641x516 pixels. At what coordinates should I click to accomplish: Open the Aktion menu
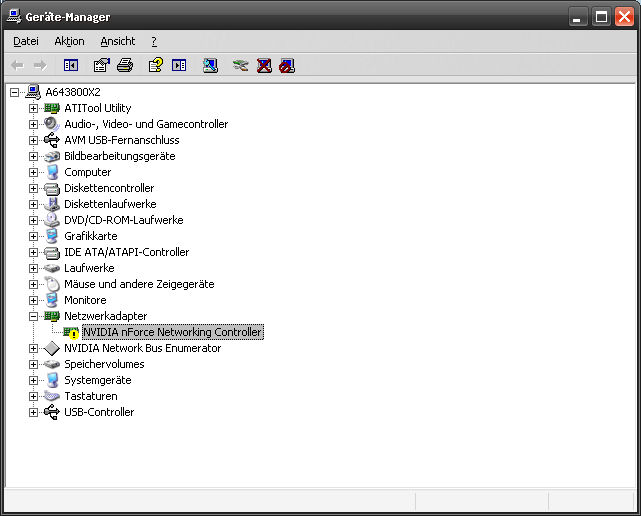[69, 41]
